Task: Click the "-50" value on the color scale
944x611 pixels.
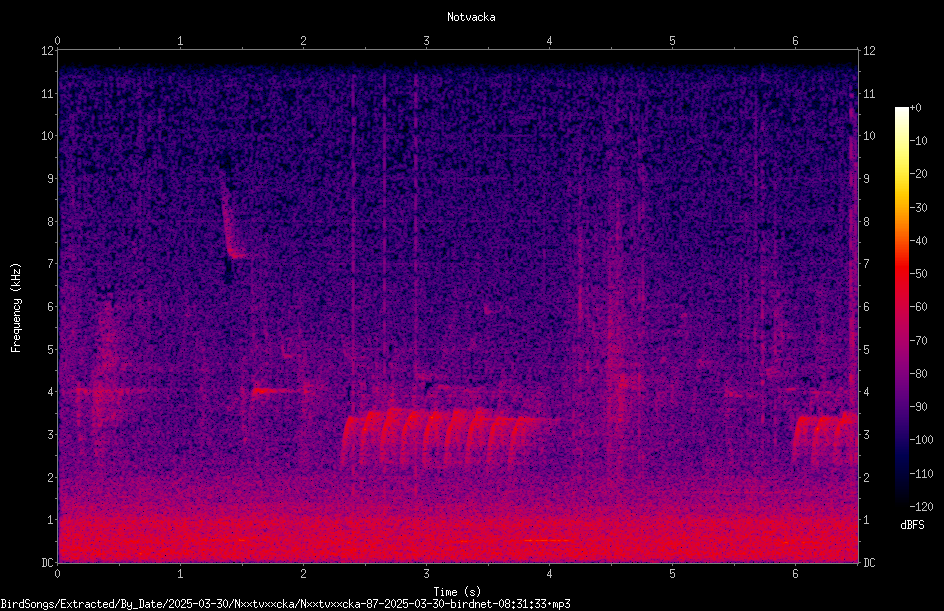Action: coord(918,274)
